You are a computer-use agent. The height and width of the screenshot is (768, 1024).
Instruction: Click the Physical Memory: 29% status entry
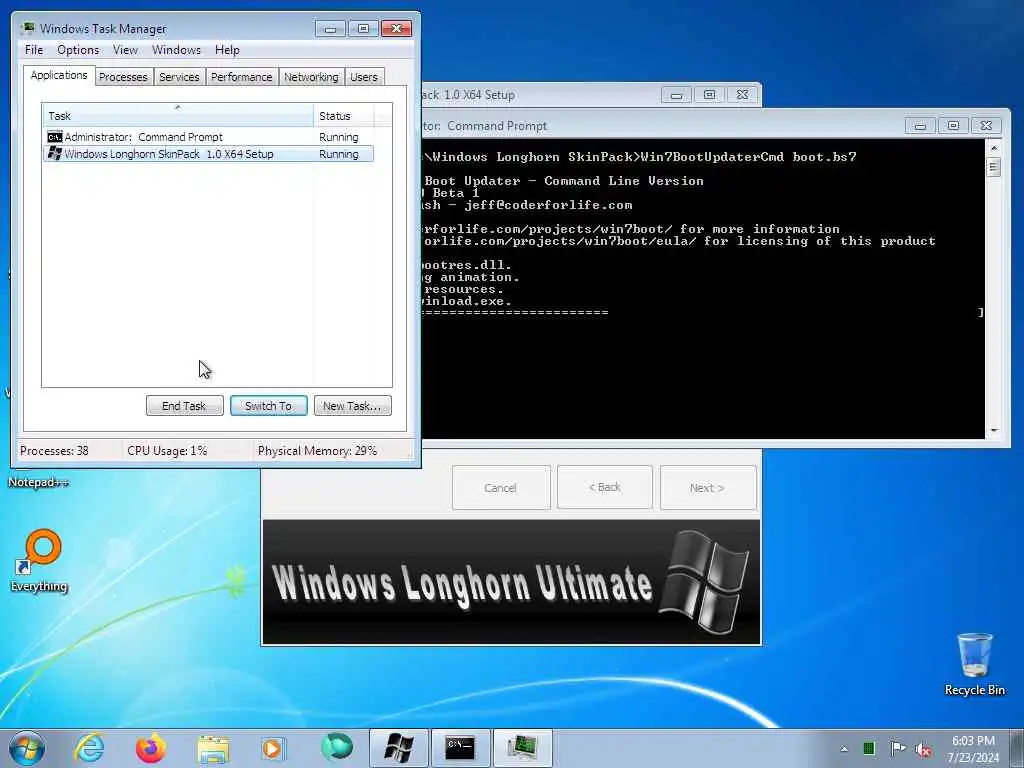317,451
